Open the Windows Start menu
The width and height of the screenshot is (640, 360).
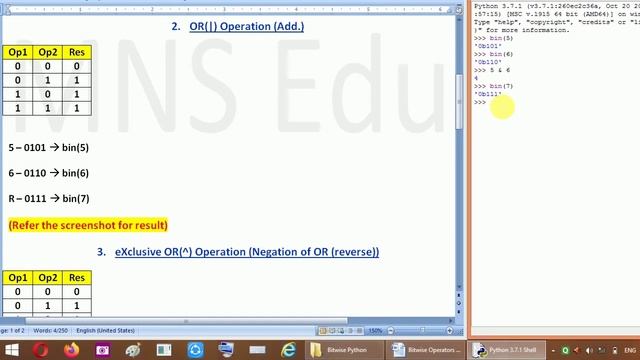pos(11,350)
